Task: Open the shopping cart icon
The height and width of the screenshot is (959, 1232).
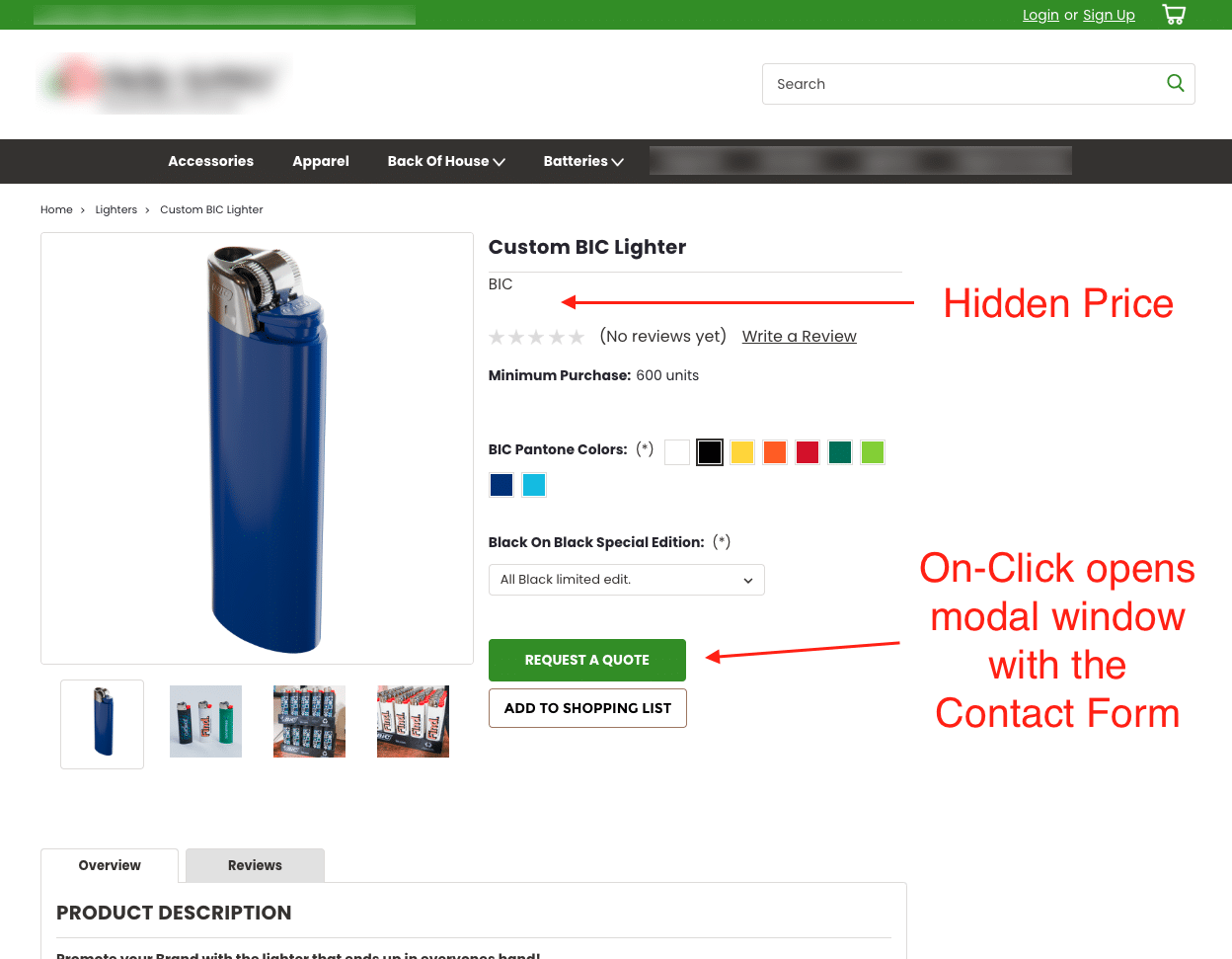Action: (x=1174, y=15)
